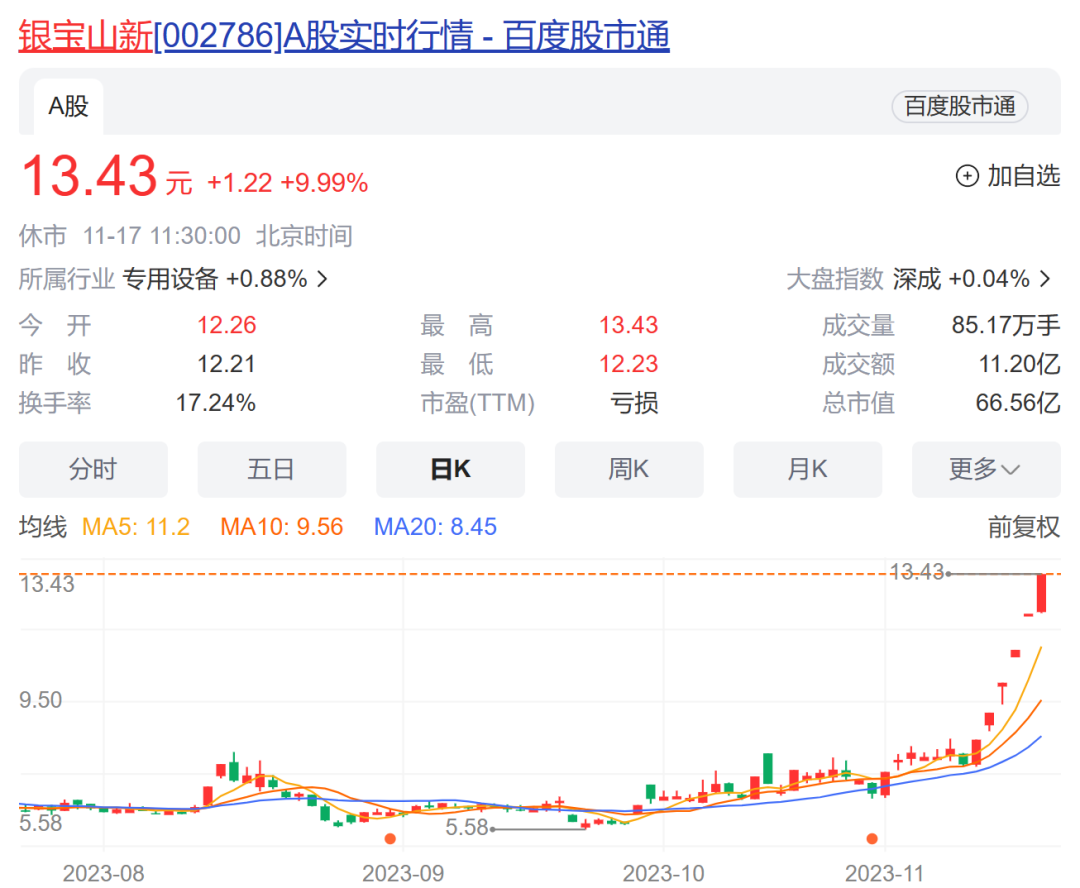The image size is (1080, 888).
Task: Select the 周K chart tab
Action: pyautogui.click(x=629, y=470)
